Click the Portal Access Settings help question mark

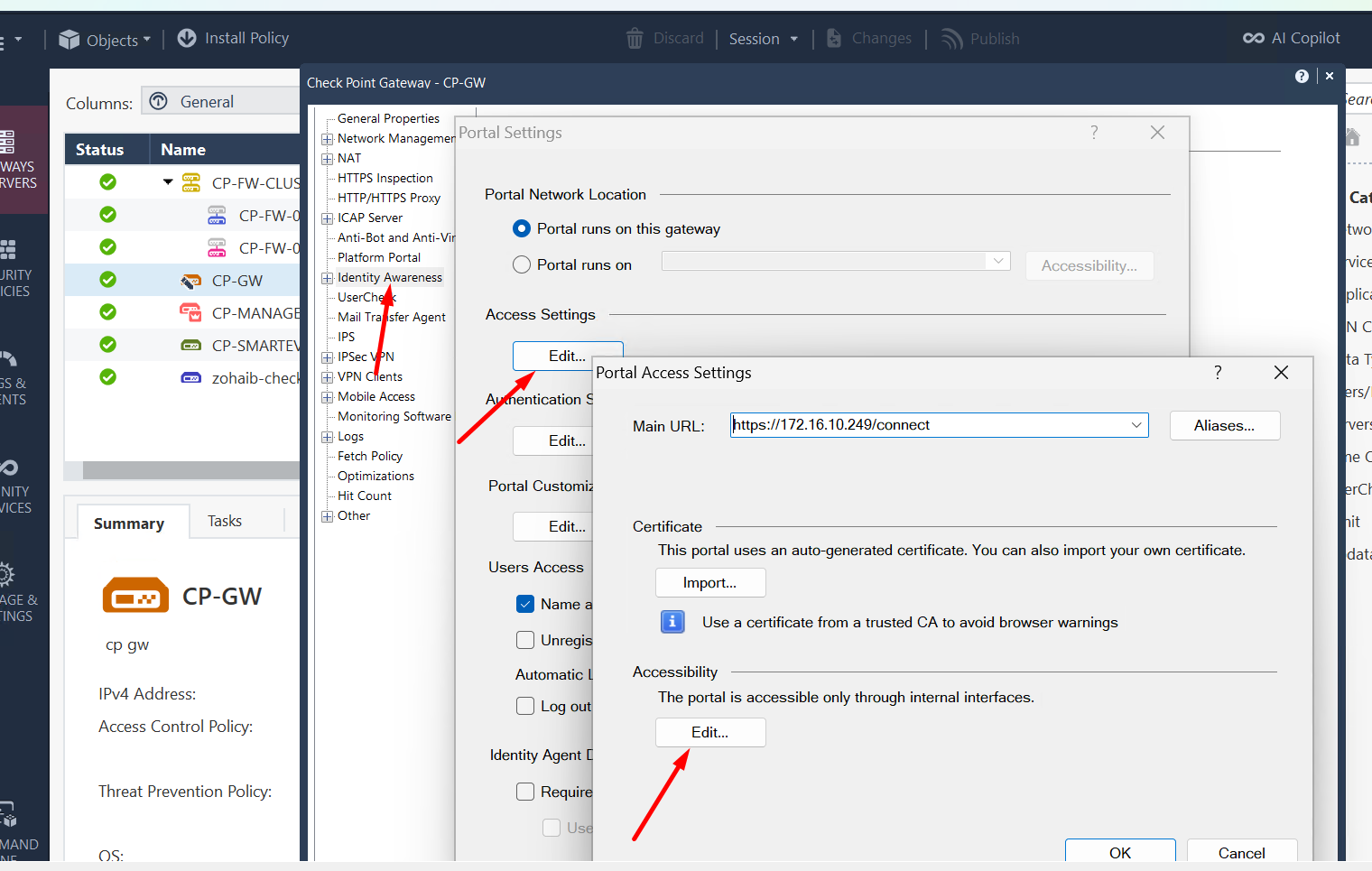(x=1218, y=372)
